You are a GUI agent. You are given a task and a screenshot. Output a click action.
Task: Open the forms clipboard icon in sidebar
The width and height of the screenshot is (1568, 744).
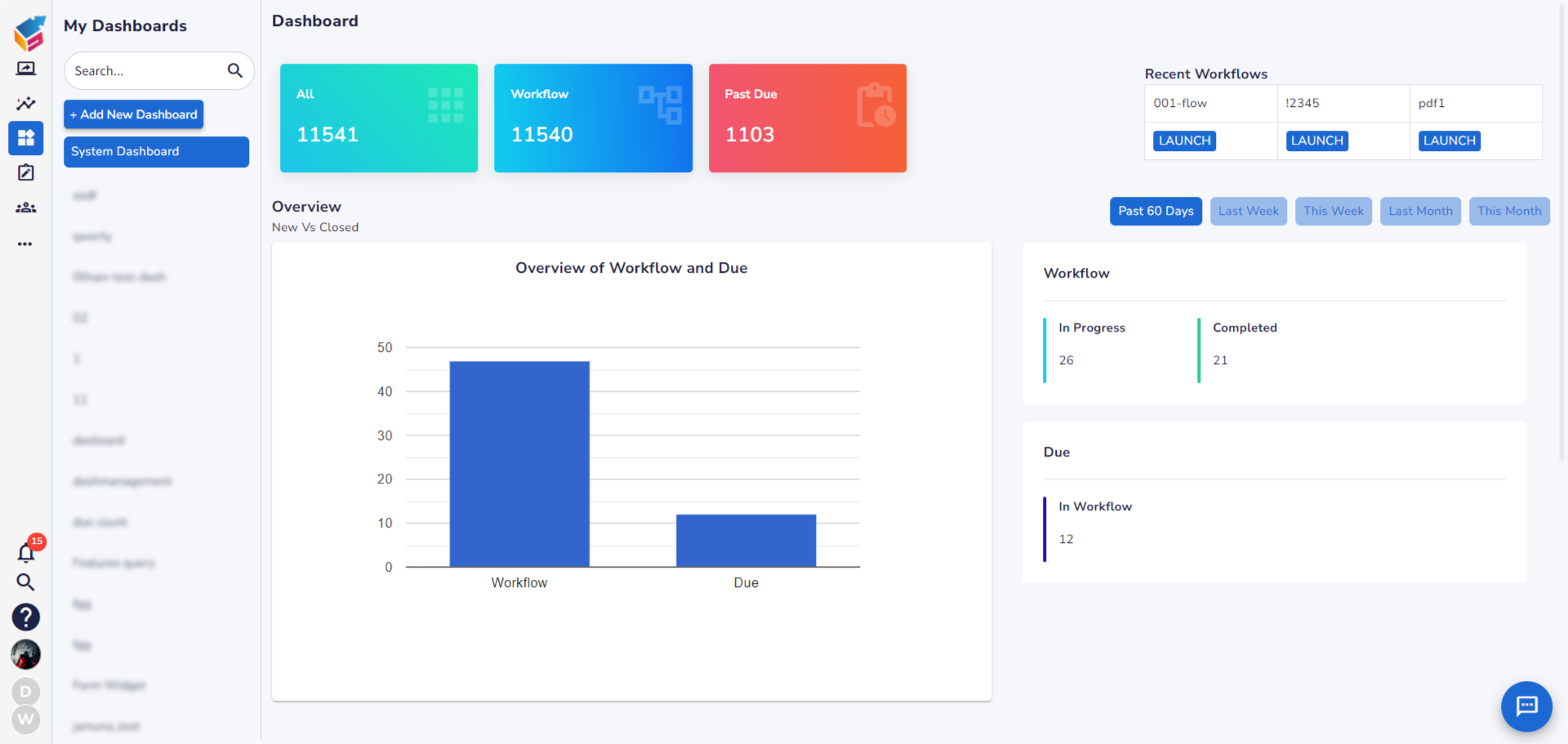(25, 172)
